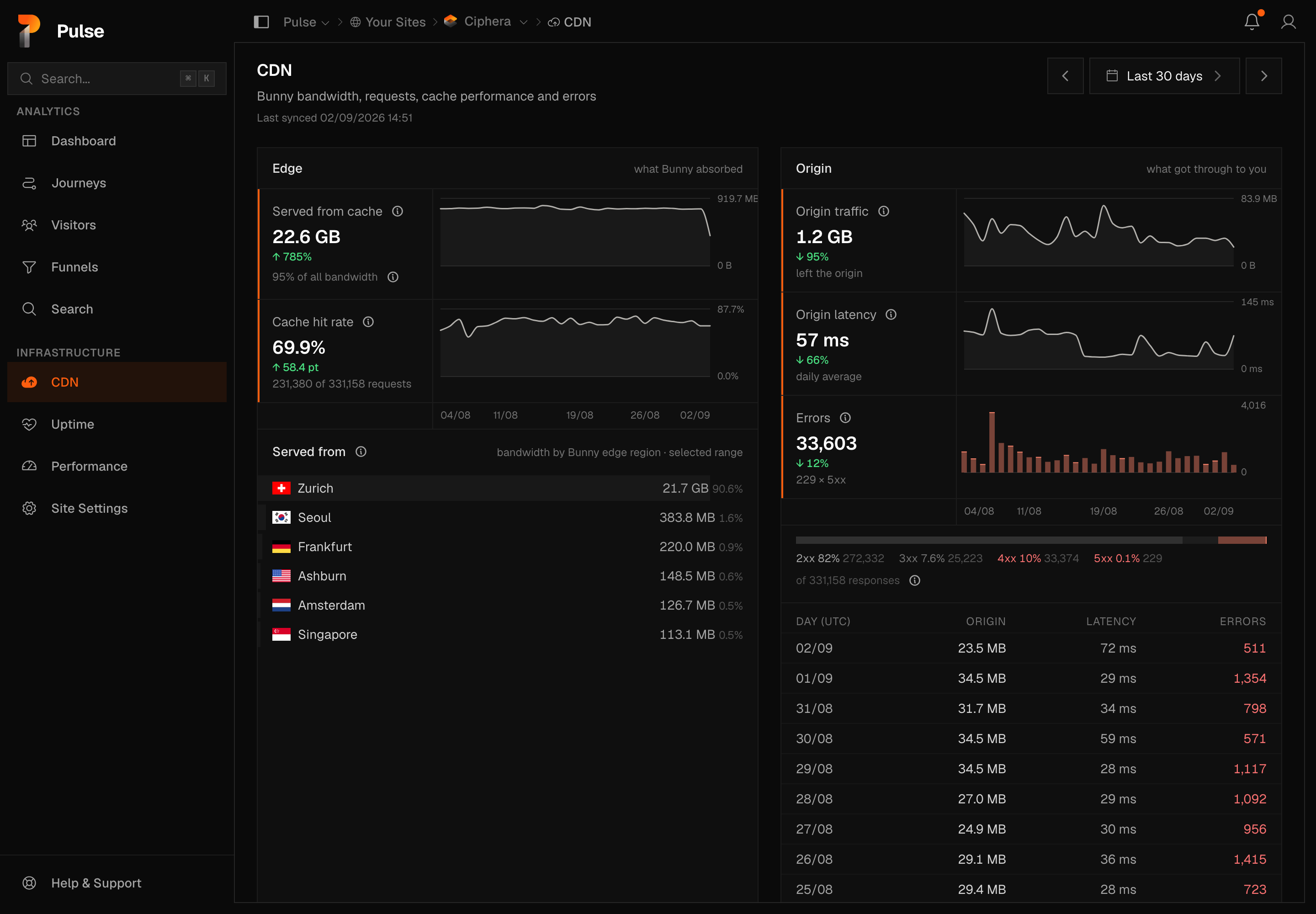Click the 5xx 0.1% status label

pyautogui.click(x=1117, y=558)
